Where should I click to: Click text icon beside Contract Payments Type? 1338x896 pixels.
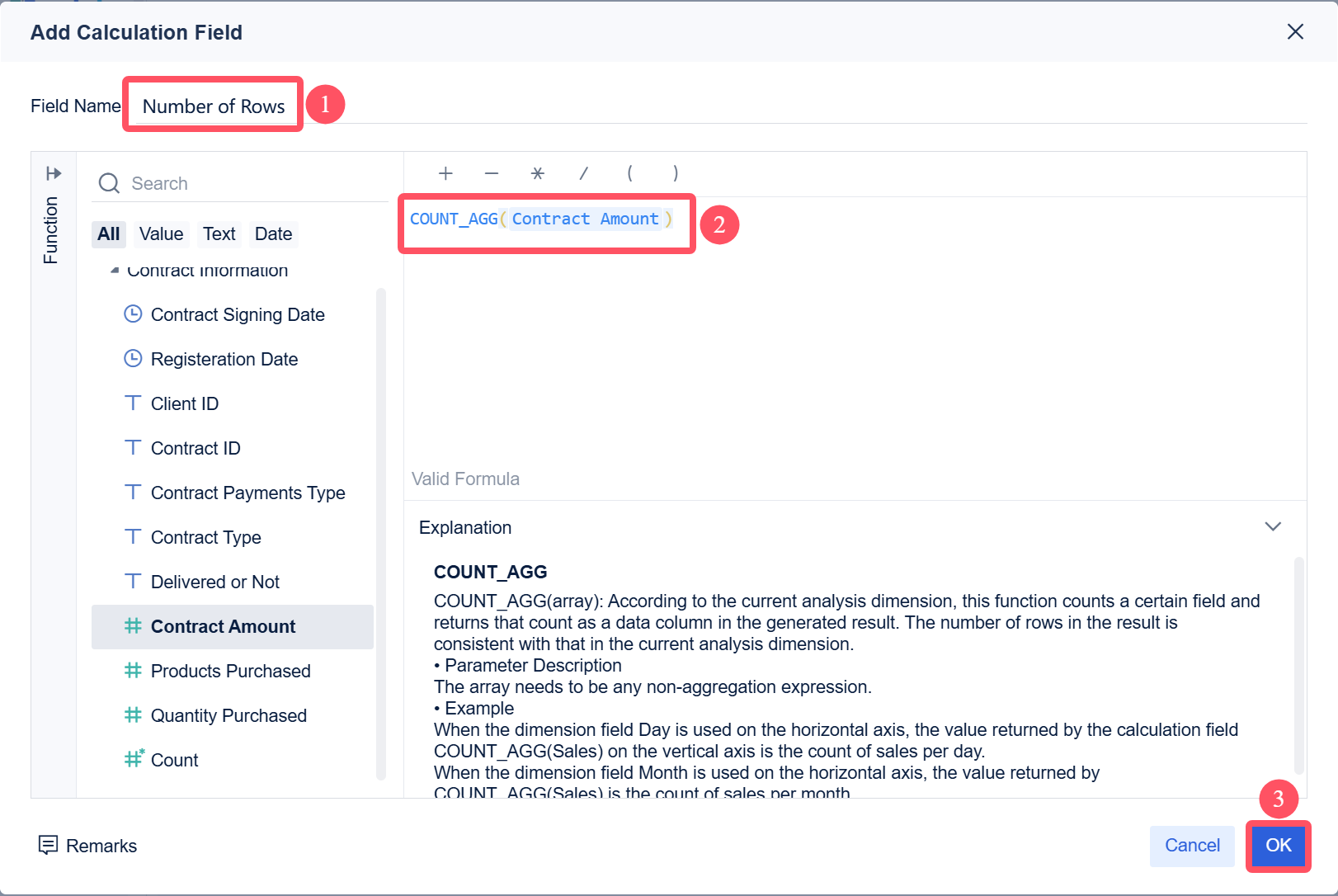(133, 493)
